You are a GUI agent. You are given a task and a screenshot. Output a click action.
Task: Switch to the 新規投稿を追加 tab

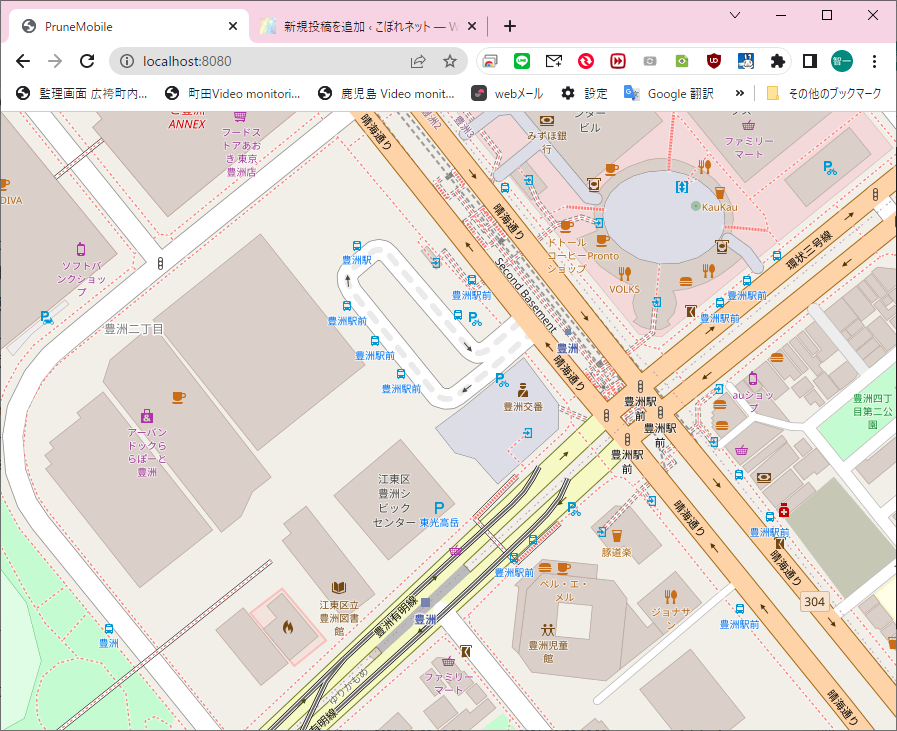pyautogui.click(x=360, y=26)
